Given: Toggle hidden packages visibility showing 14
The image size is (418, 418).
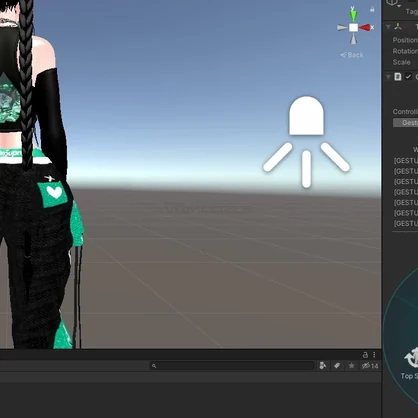Looking at the screenshot, I should pos(370,366).
